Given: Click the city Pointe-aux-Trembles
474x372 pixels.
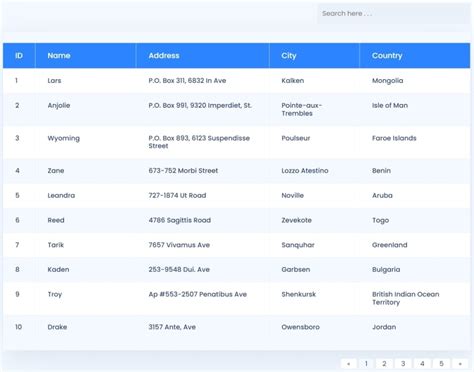Looking at the screenshot, I should [x=302, y=109].
